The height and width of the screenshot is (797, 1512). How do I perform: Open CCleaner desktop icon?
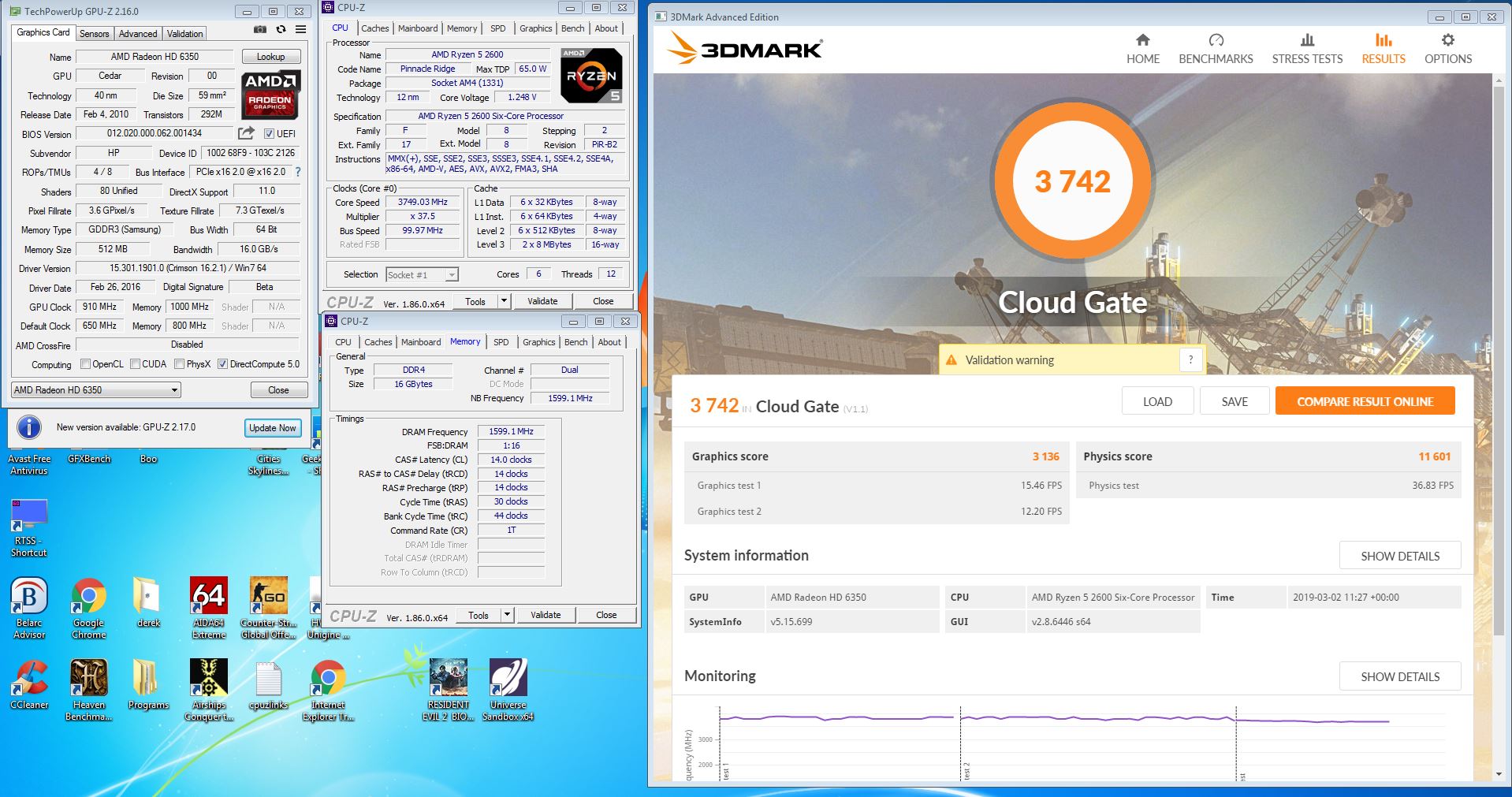(x=29, y=684)
